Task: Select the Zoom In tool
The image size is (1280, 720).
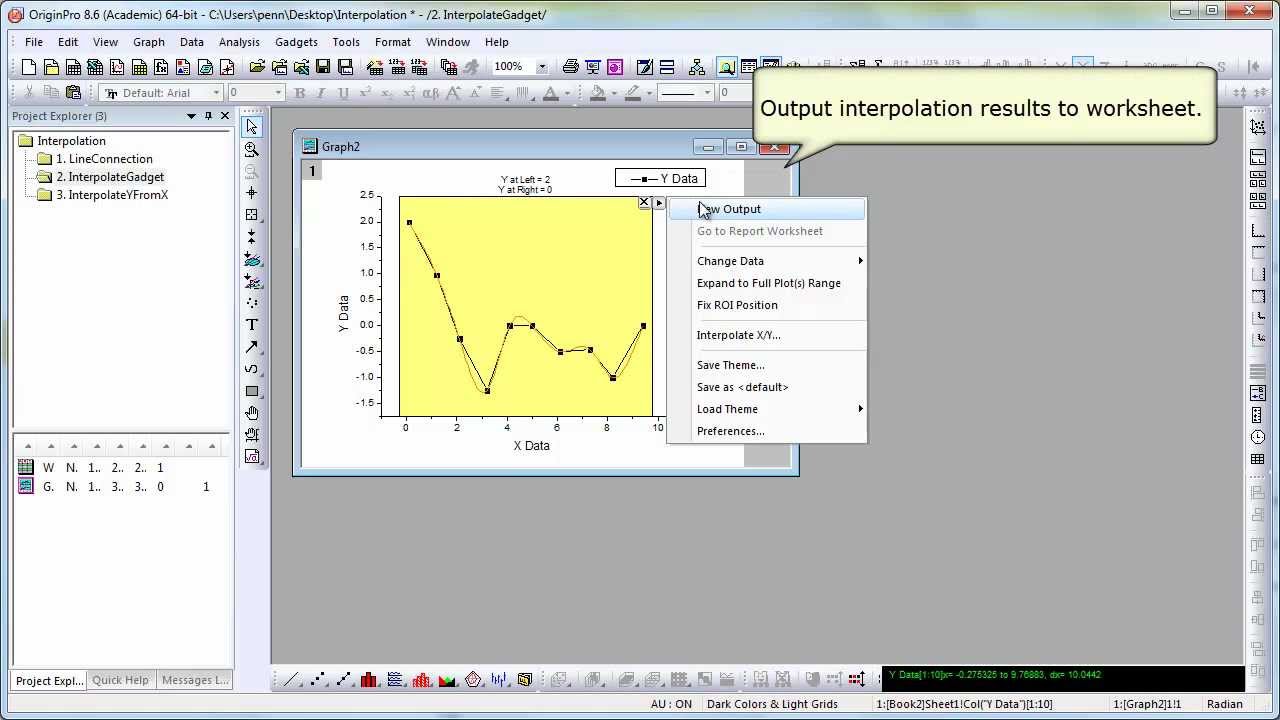Action: 252,149
